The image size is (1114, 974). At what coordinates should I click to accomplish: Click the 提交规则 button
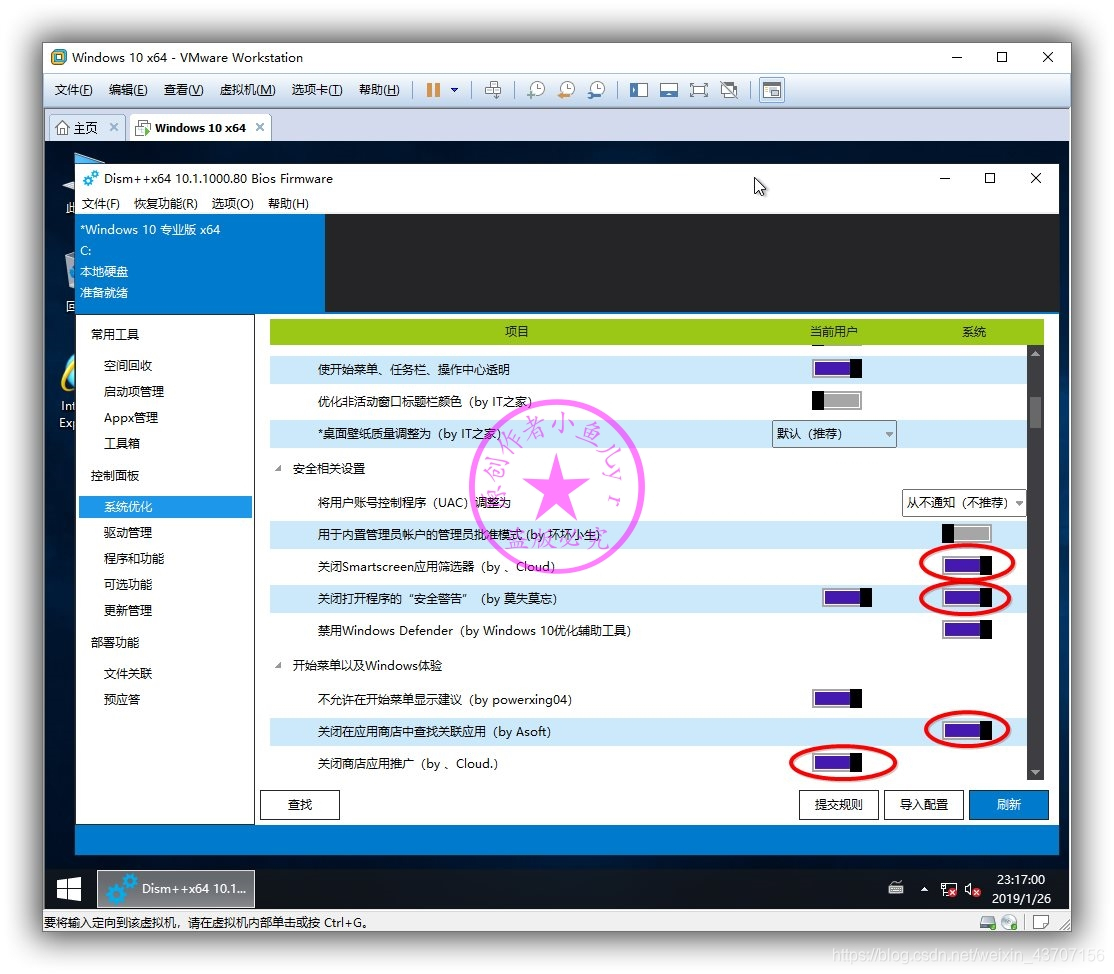(838, 805)
